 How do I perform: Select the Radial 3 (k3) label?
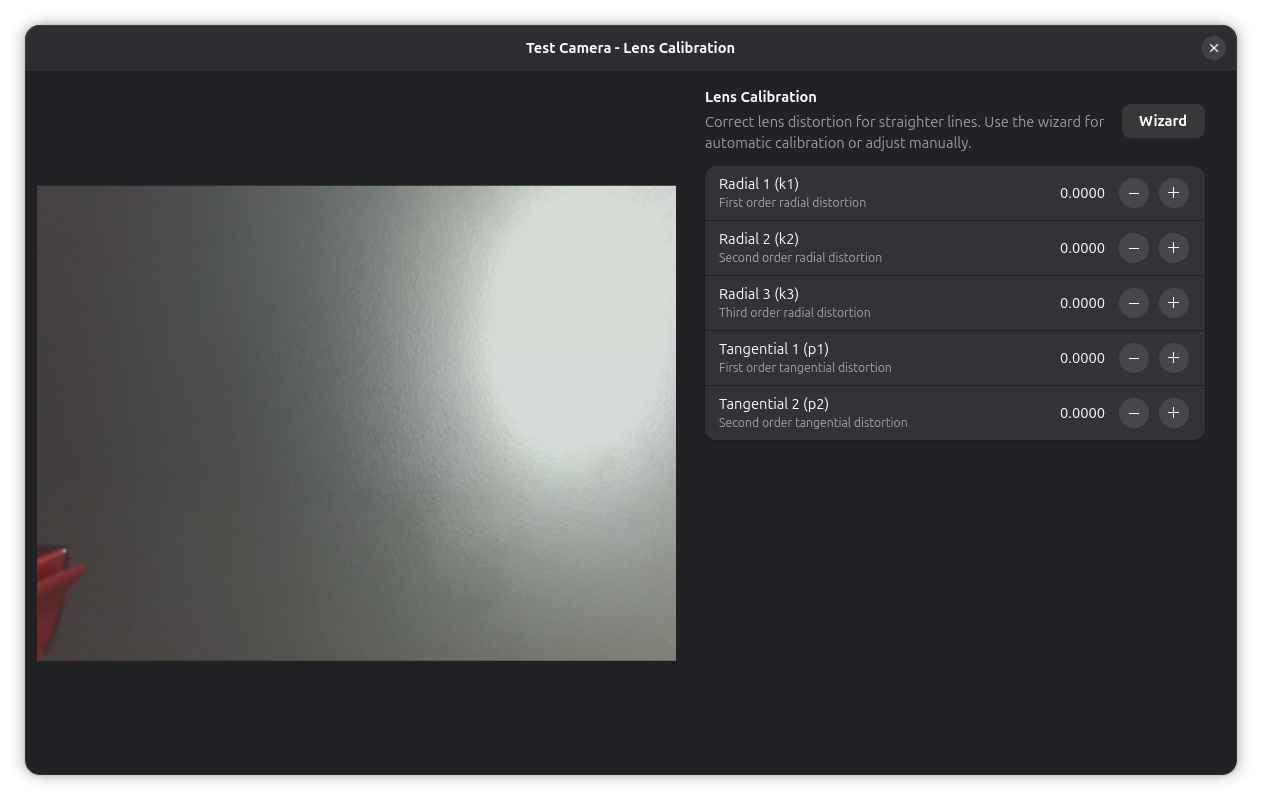(x=759, y=294)
